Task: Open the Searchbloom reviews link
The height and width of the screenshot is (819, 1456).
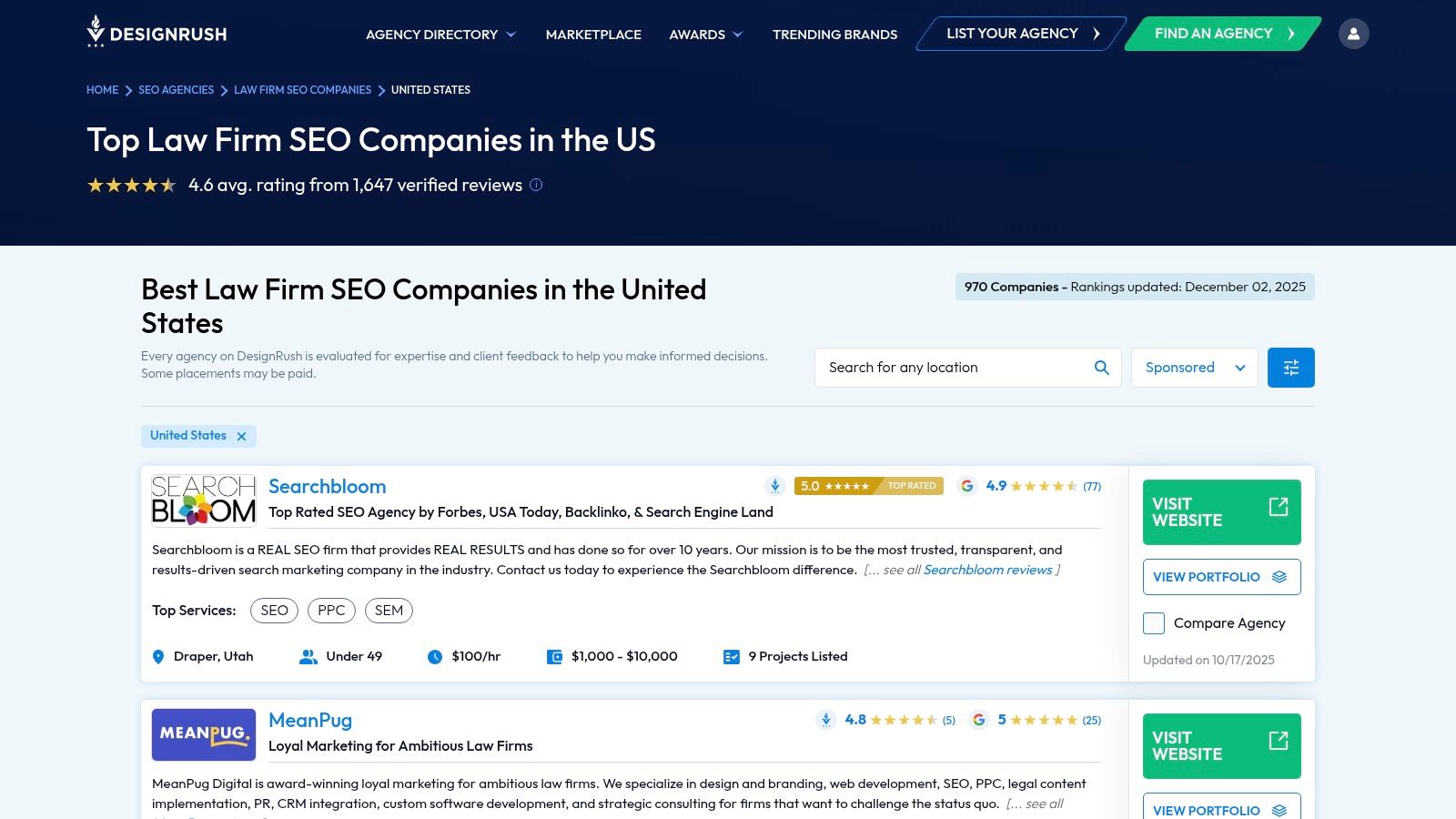Action: coord(987,570)
